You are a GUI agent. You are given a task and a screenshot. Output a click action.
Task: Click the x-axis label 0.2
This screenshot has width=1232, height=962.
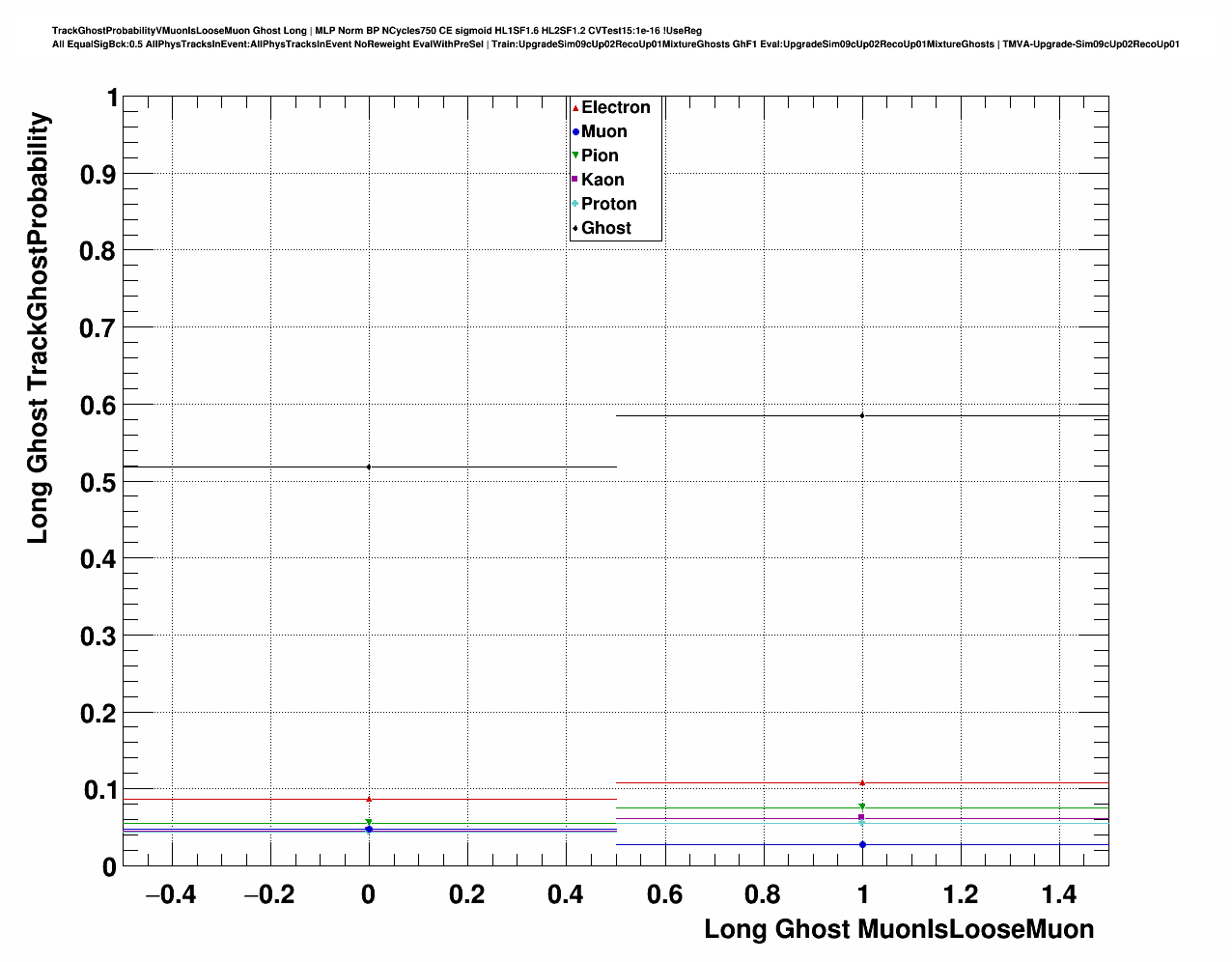click(x=467, y=895)
